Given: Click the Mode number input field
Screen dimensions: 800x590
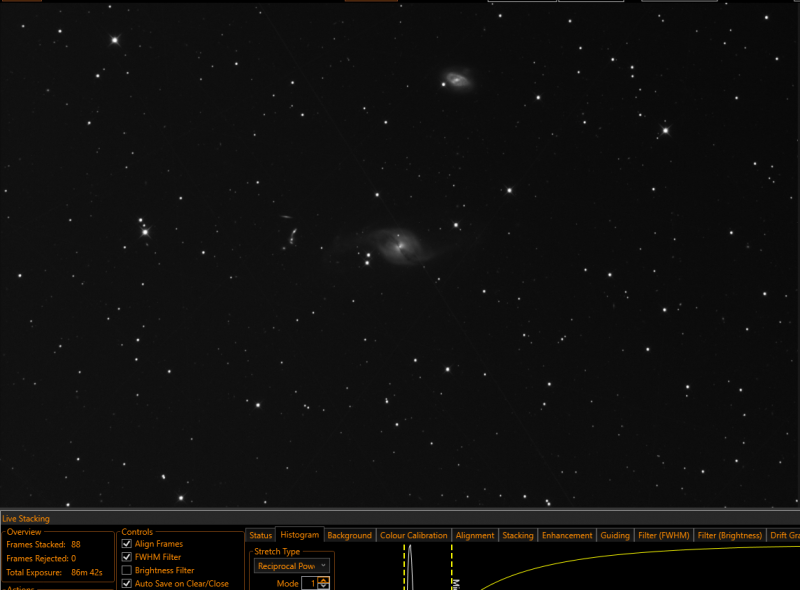Looking at the screenshot, I should point(310,583).
